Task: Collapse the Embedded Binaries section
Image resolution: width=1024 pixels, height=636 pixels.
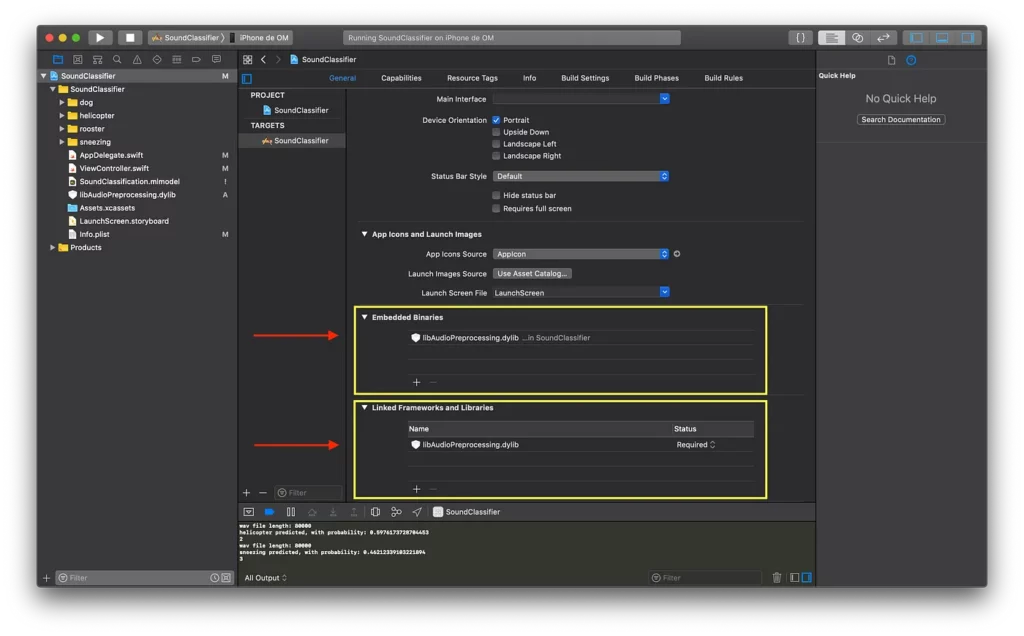Action: pyautogui.click(x=364, y=317)
